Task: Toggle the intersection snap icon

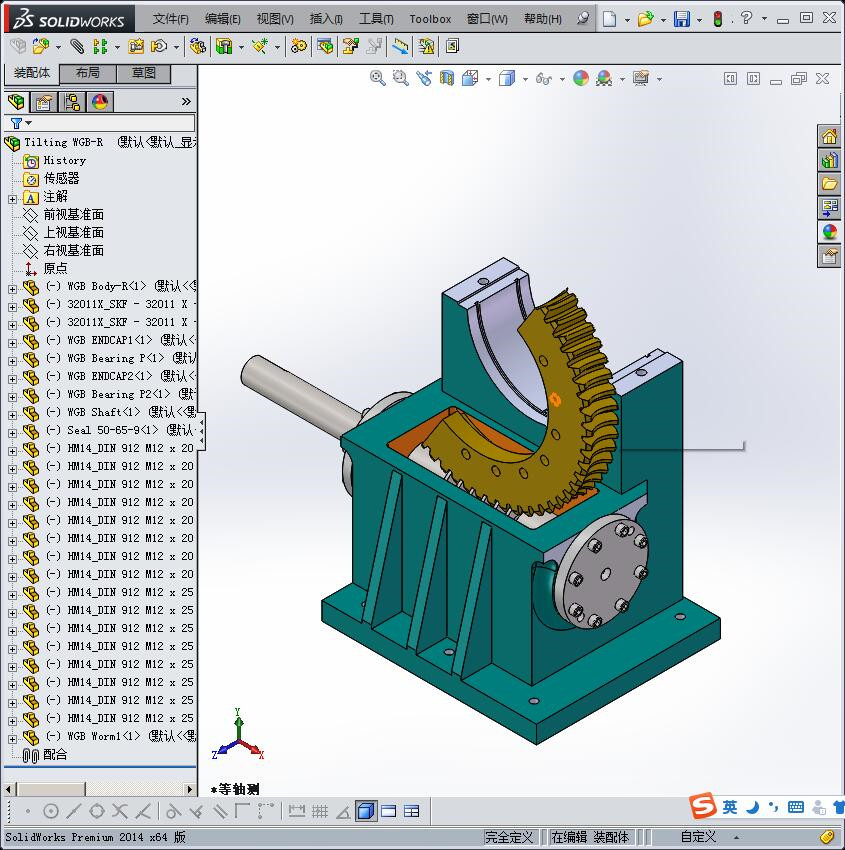Action: (x=120, y=811)
